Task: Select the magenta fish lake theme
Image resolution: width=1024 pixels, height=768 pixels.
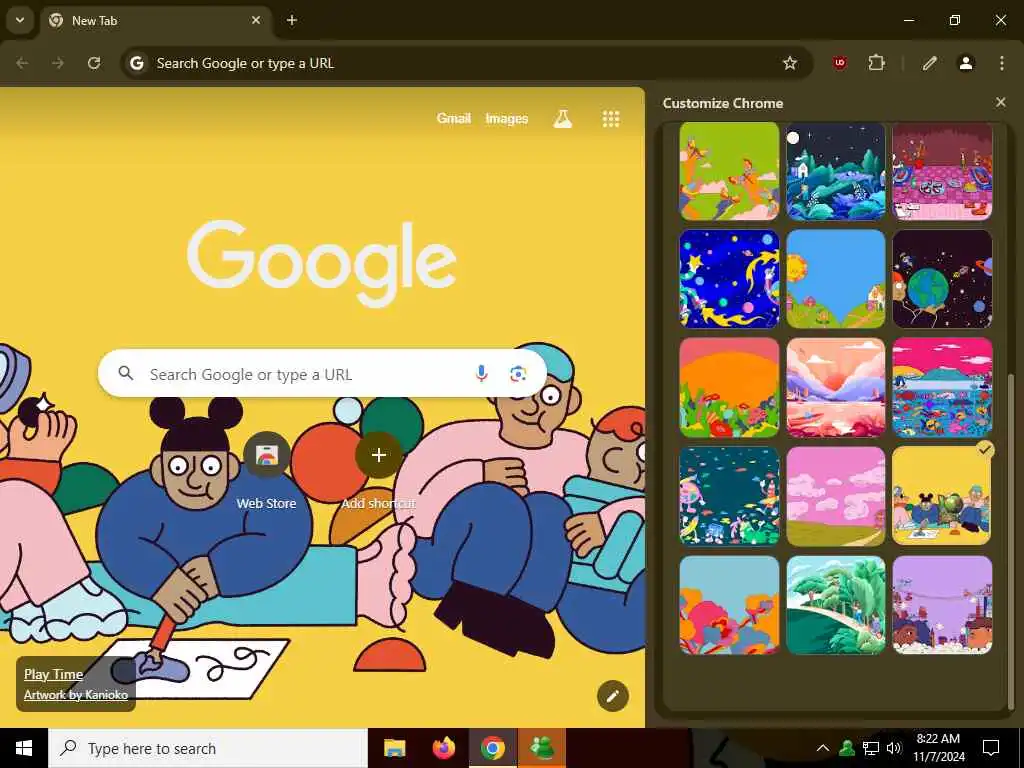Action: tap(942, 387)
